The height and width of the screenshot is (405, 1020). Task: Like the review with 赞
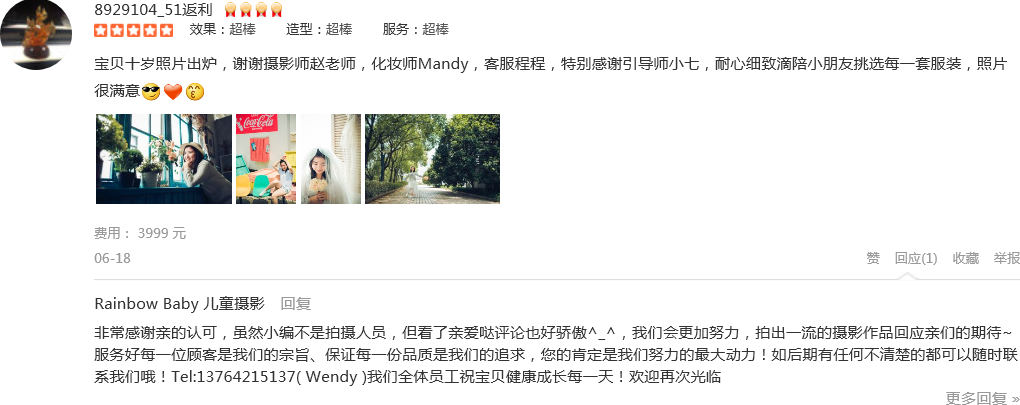click(873, 258)
